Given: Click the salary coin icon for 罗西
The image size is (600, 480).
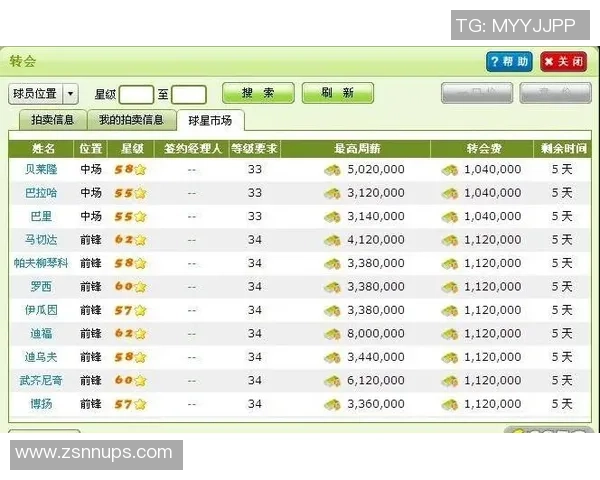Looking at the screenshot, I should [x=333, y=287].
